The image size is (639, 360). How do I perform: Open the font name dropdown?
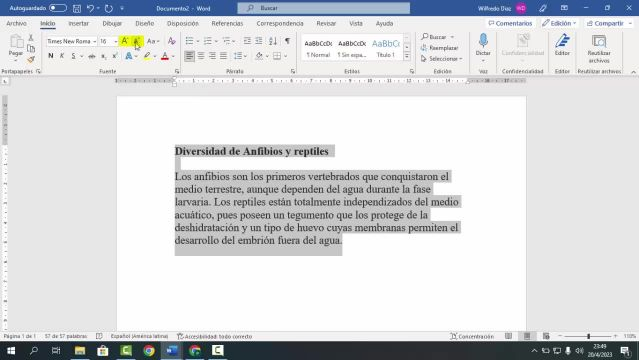click(x=95, y=41)
